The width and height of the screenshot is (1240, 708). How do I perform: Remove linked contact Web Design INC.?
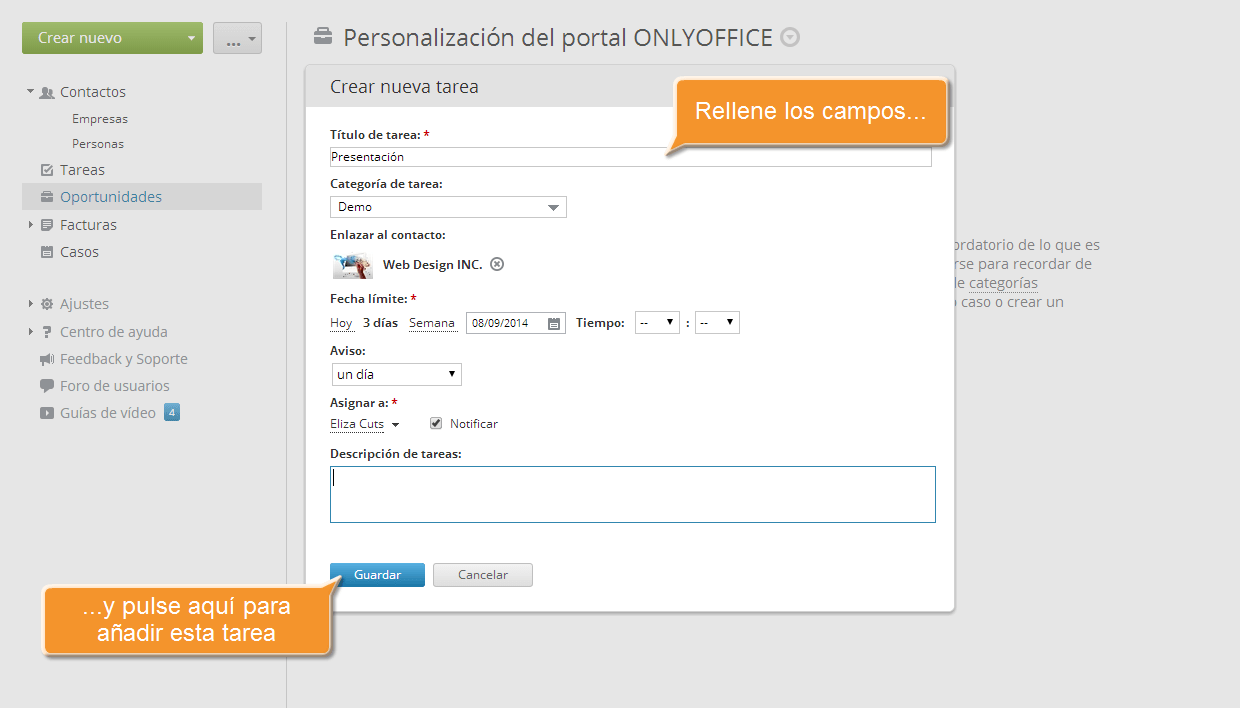[x=497, y=264]
